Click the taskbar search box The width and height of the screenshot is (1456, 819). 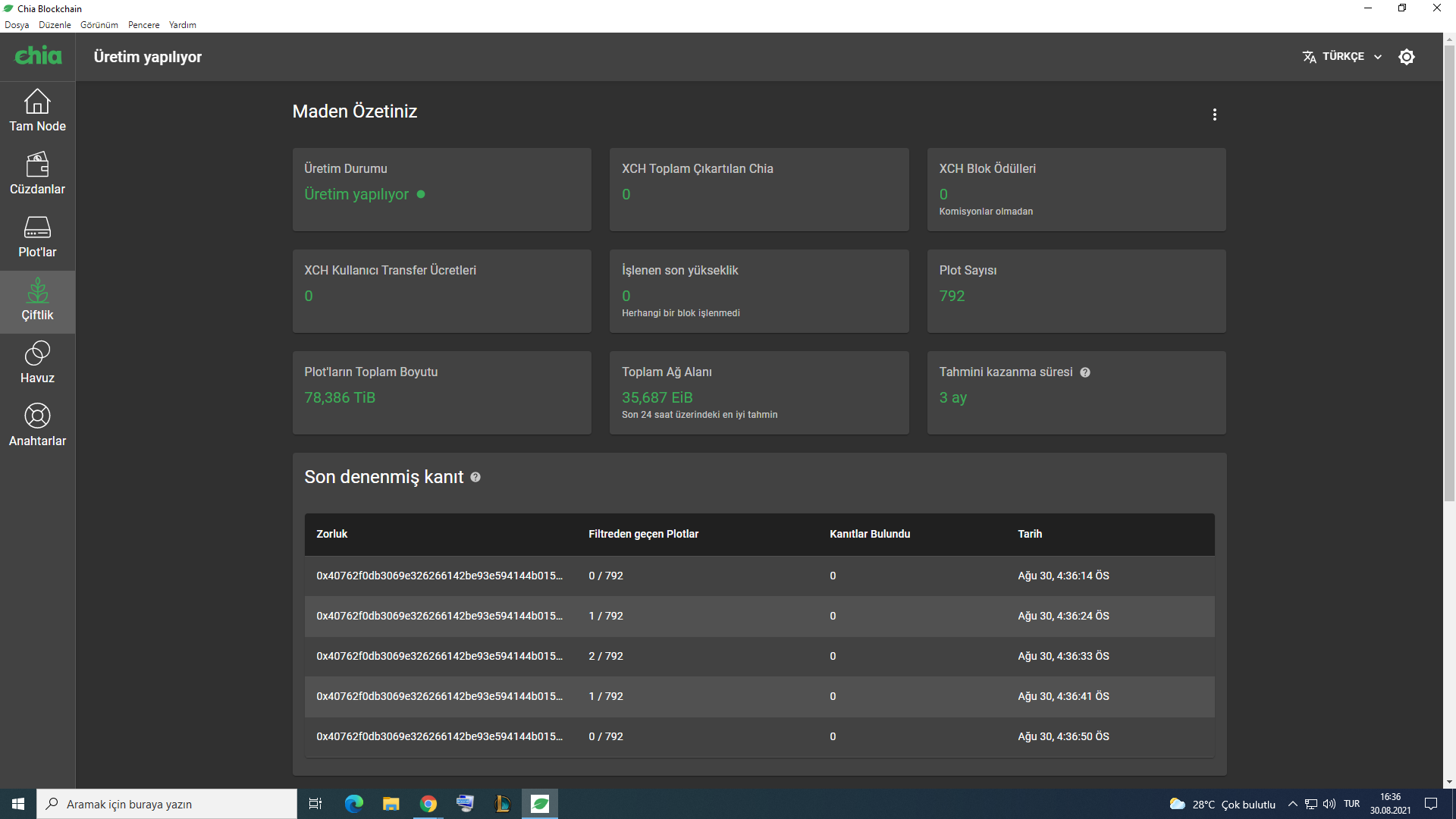coord(167,804)
